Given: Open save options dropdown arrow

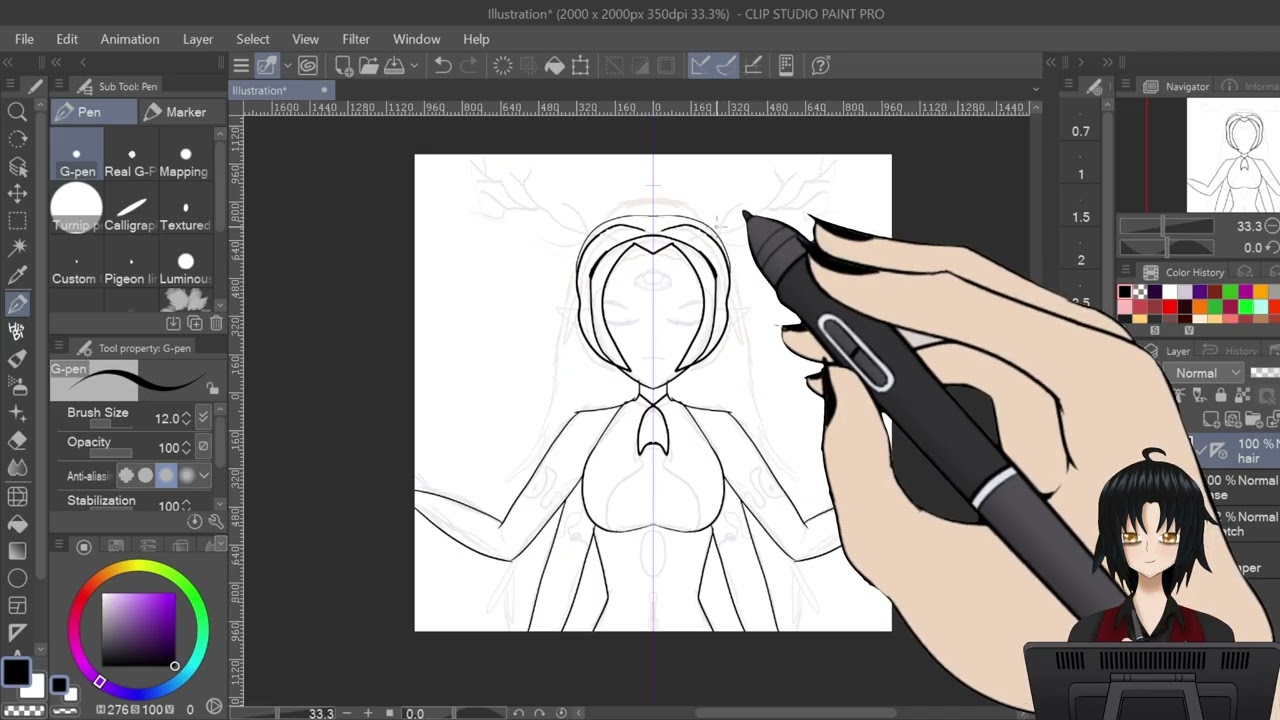Looking at the screenshot, I should pyautogui.click(x=413, y=66).
